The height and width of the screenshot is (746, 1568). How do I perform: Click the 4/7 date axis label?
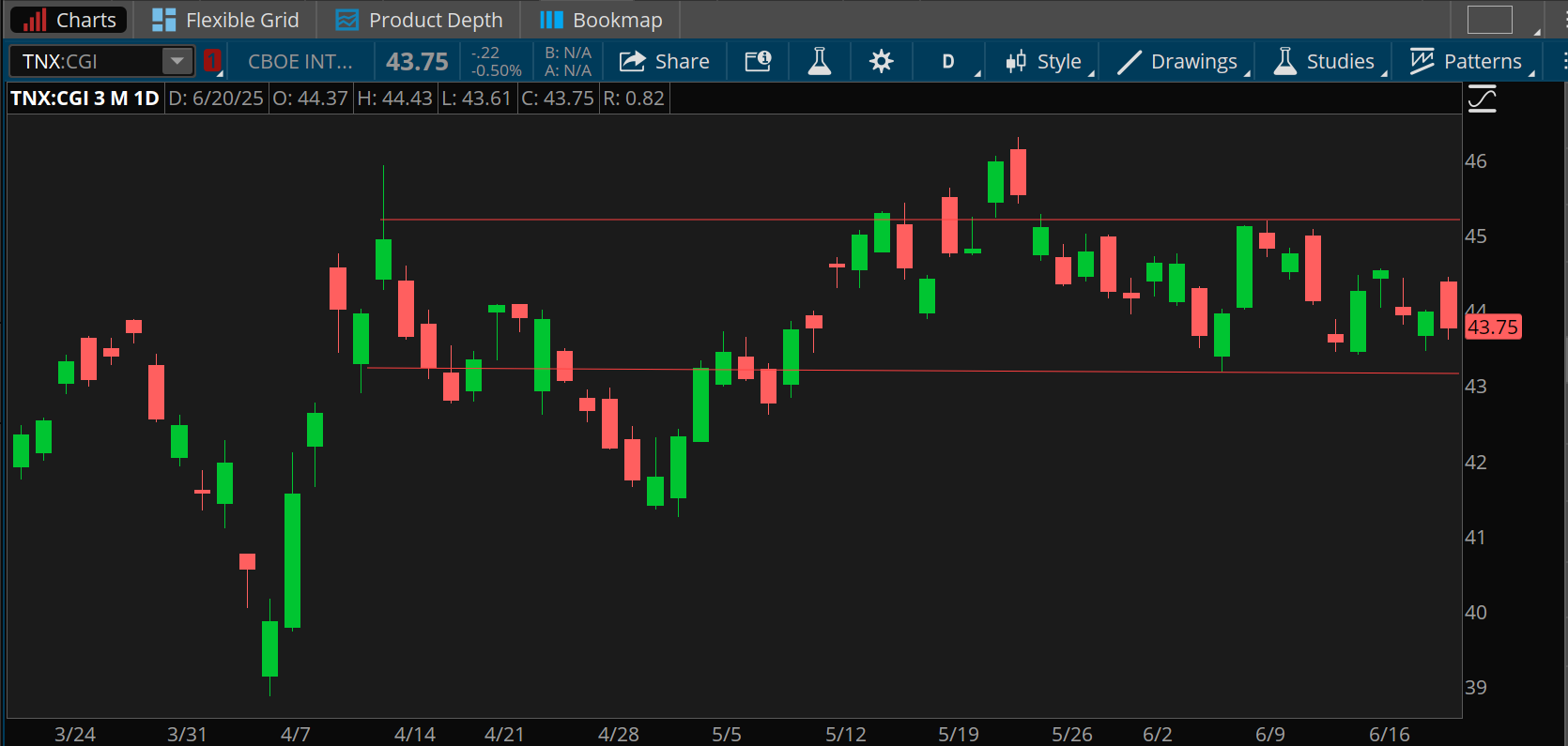[x=296, y=734]
